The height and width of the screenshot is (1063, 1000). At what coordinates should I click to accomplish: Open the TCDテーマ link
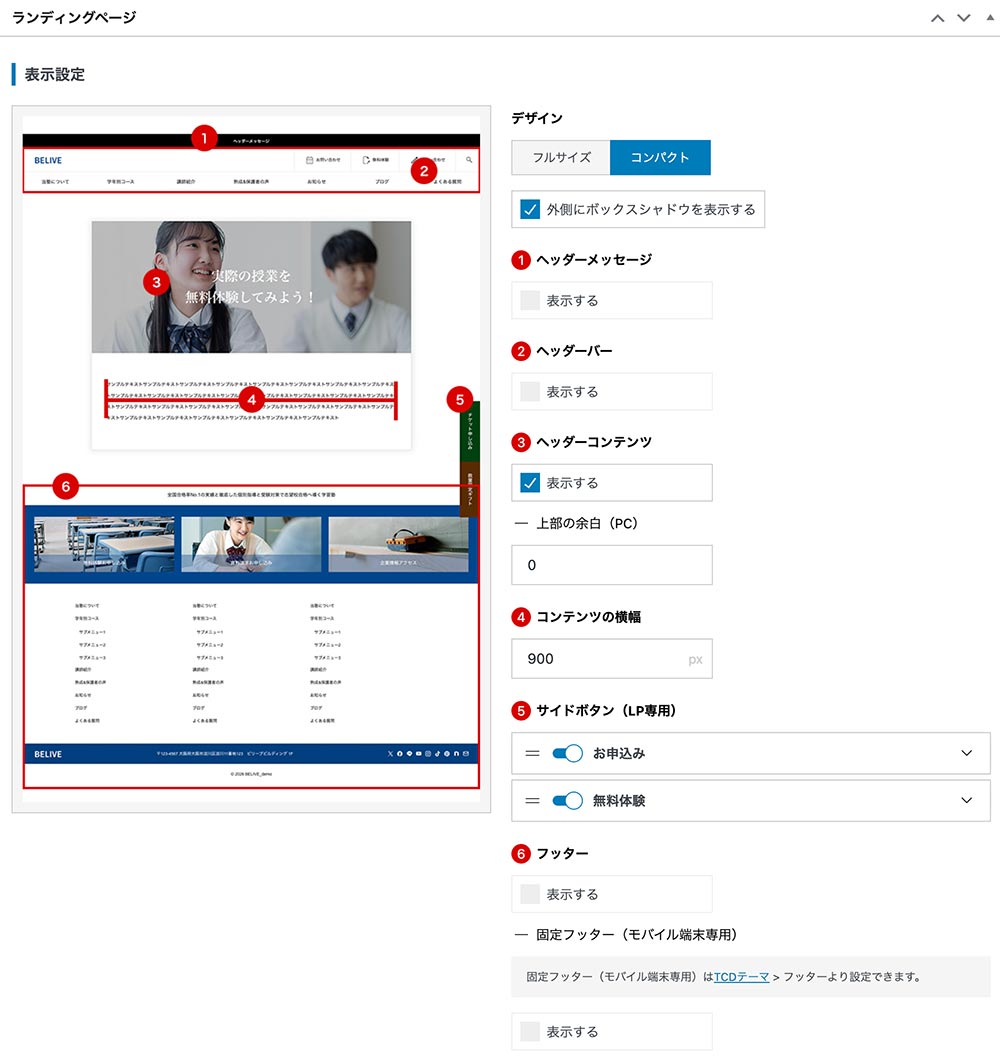pyautogui.click(x=742, y=977)
